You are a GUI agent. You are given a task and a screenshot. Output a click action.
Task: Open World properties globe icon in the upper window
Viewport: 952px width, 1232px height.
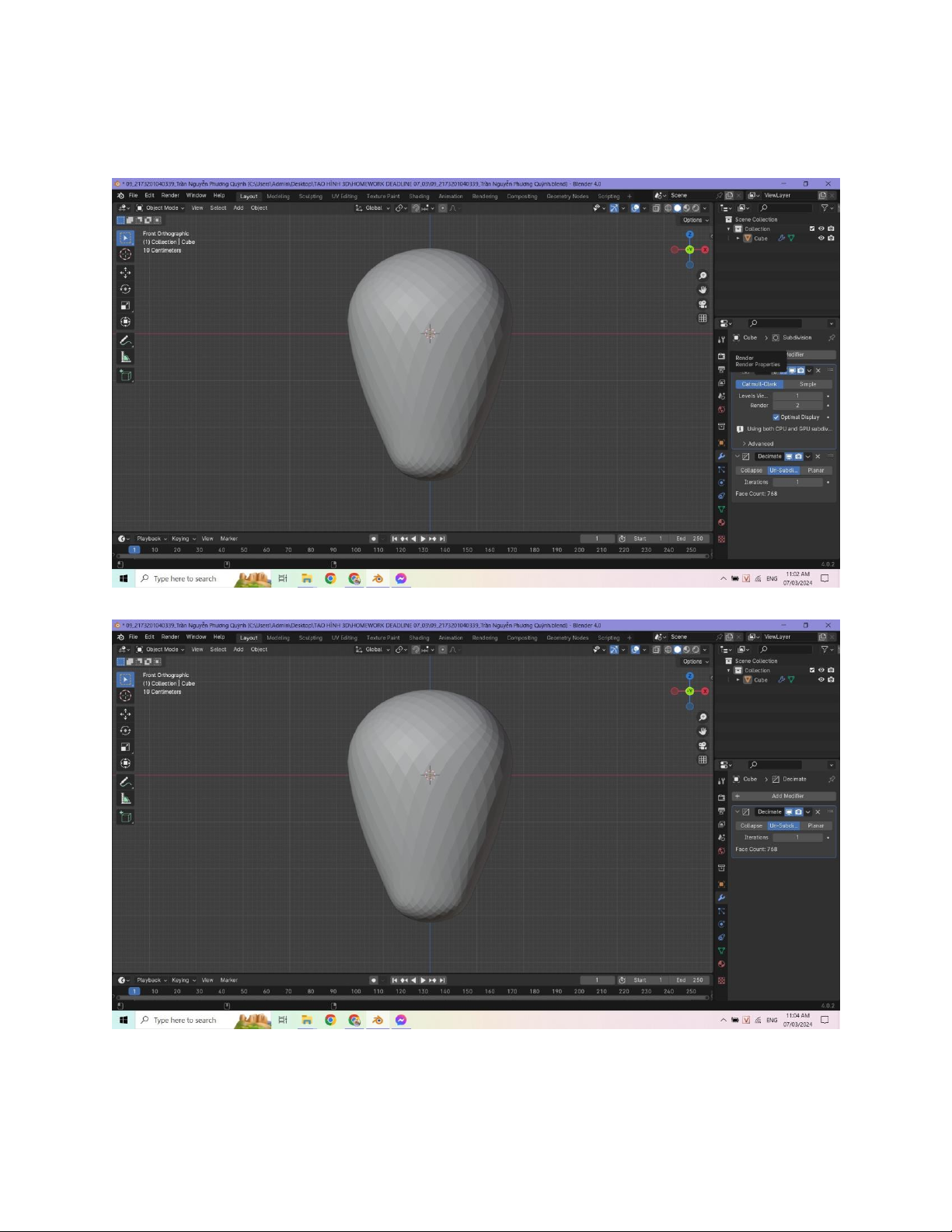click(721, 410)
